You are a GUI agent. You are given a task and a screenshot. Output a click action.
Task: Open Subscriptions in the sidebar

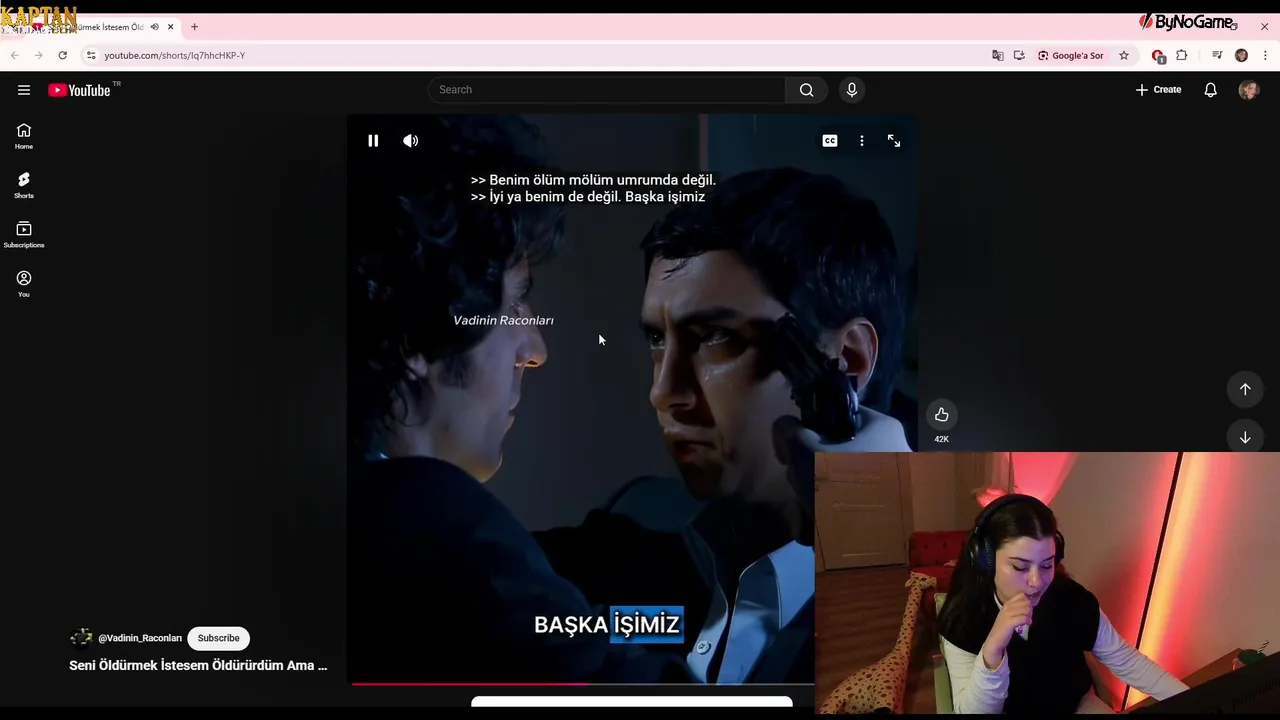[x=24, y=235]
